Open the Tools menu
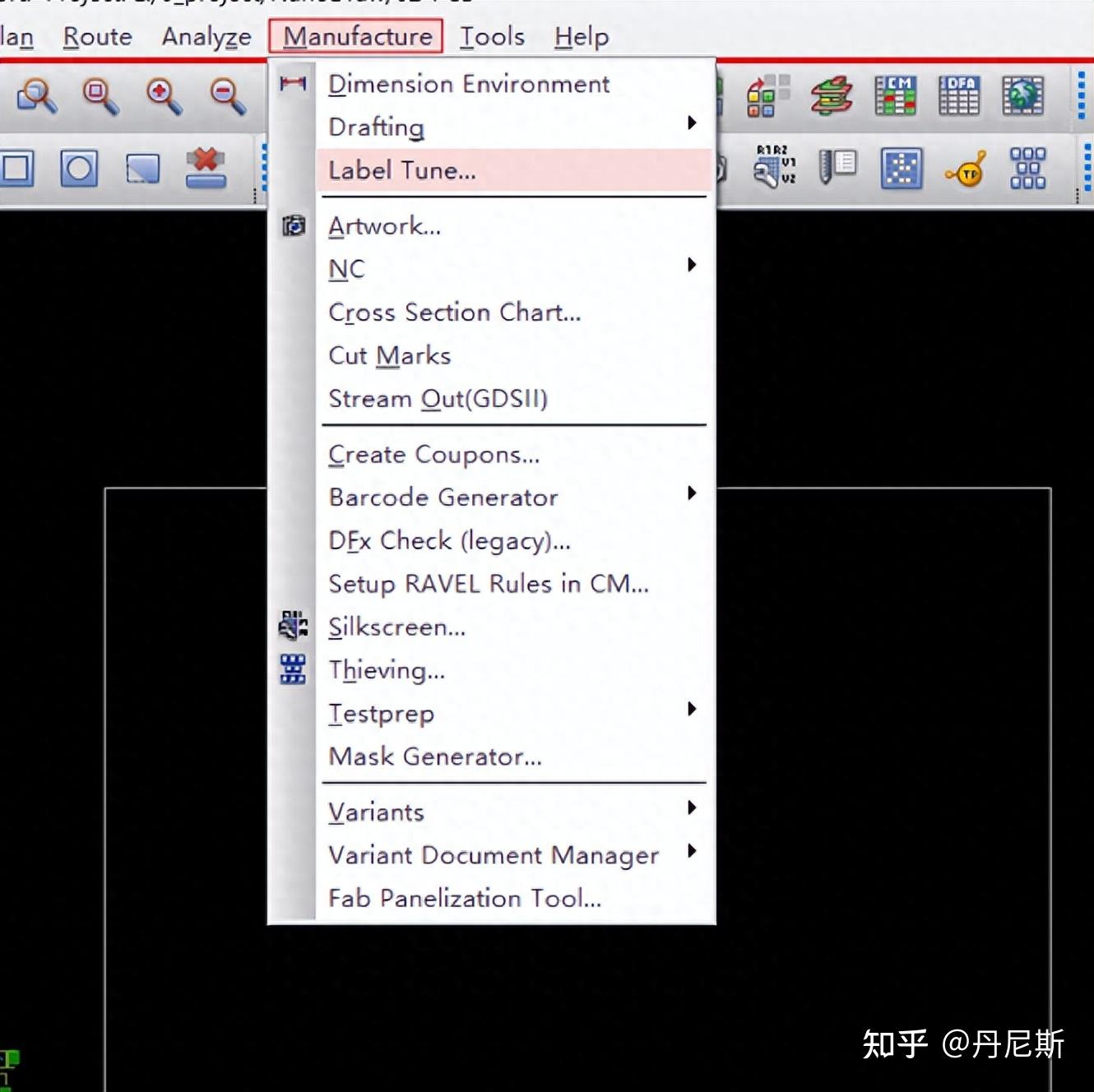This screenshot has width=1094, height=1092. pos(492,36)
